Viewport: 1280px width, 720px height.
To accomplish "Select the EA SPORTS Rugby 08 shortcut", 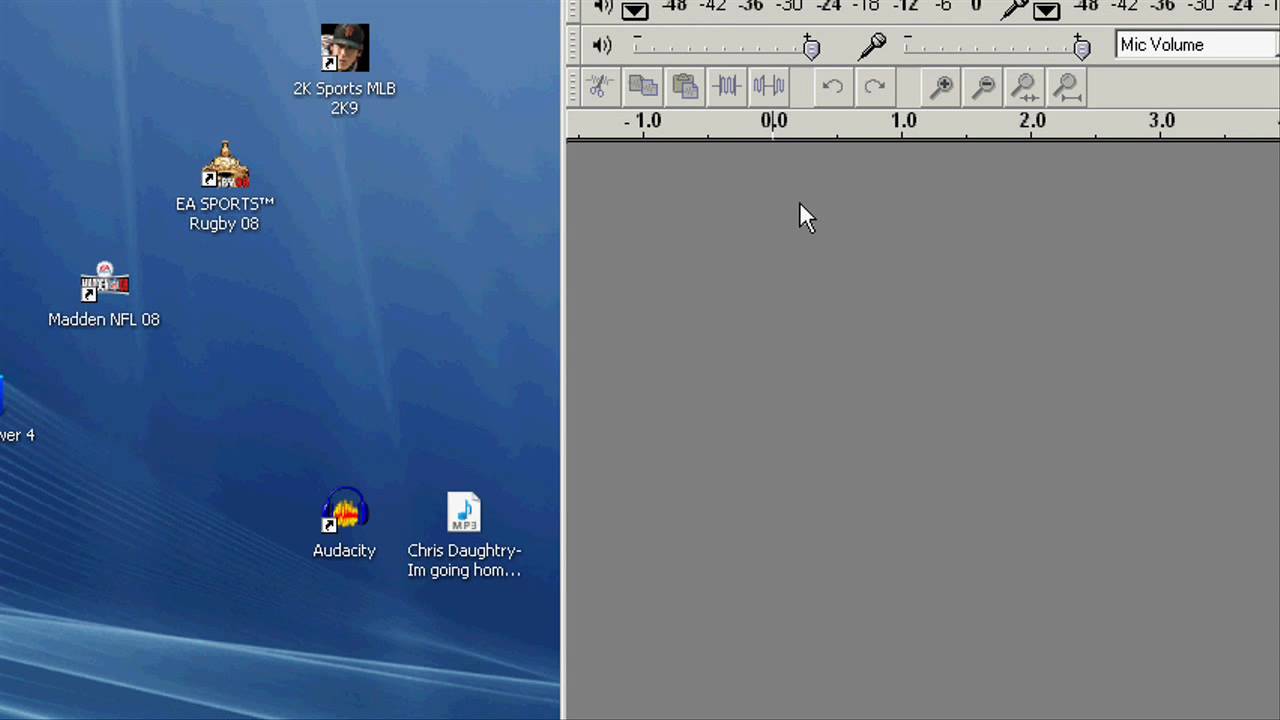I will pos(224,187).
